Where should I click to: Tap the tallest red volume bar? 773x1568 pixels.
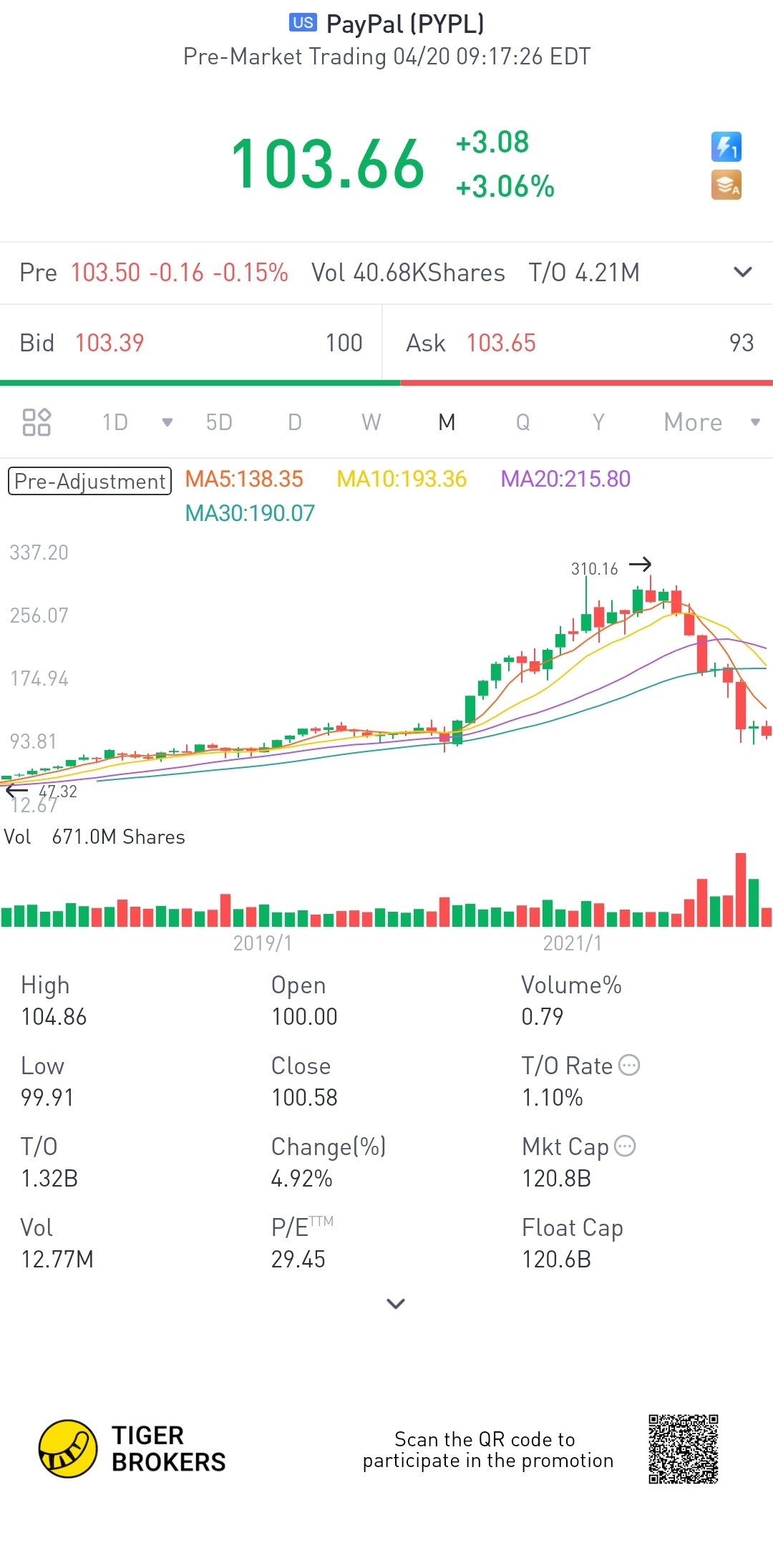point(741,890)
